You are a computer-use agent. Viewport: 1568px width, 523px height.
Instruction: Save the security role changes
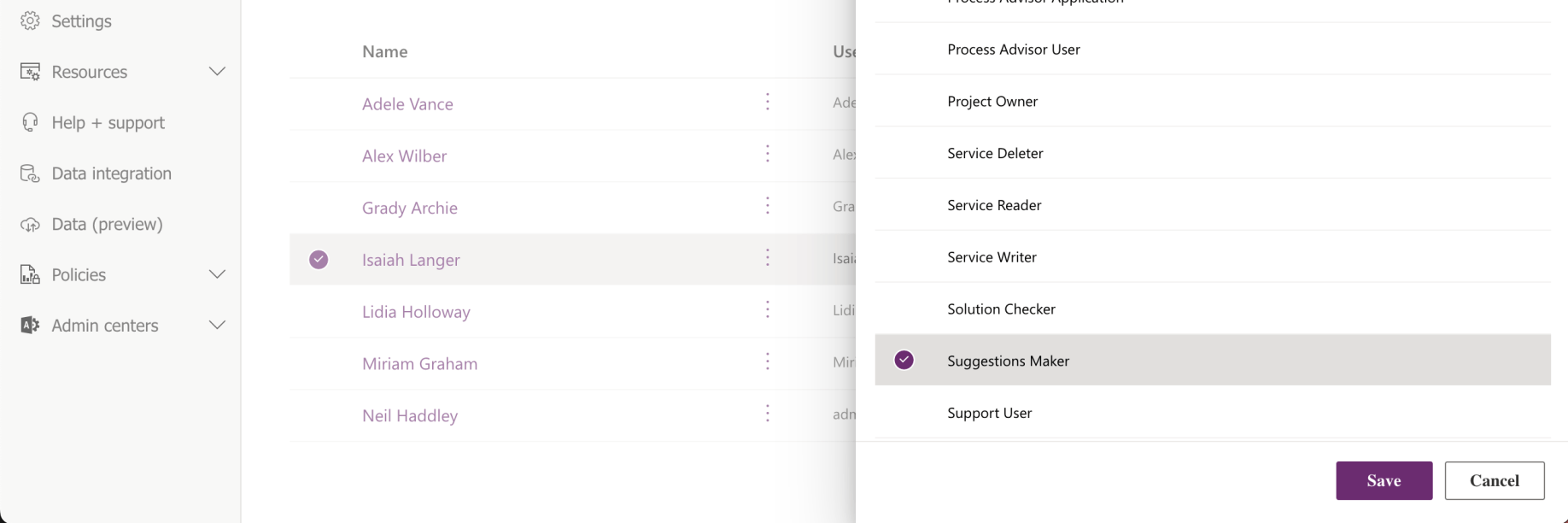(1384, 480)
